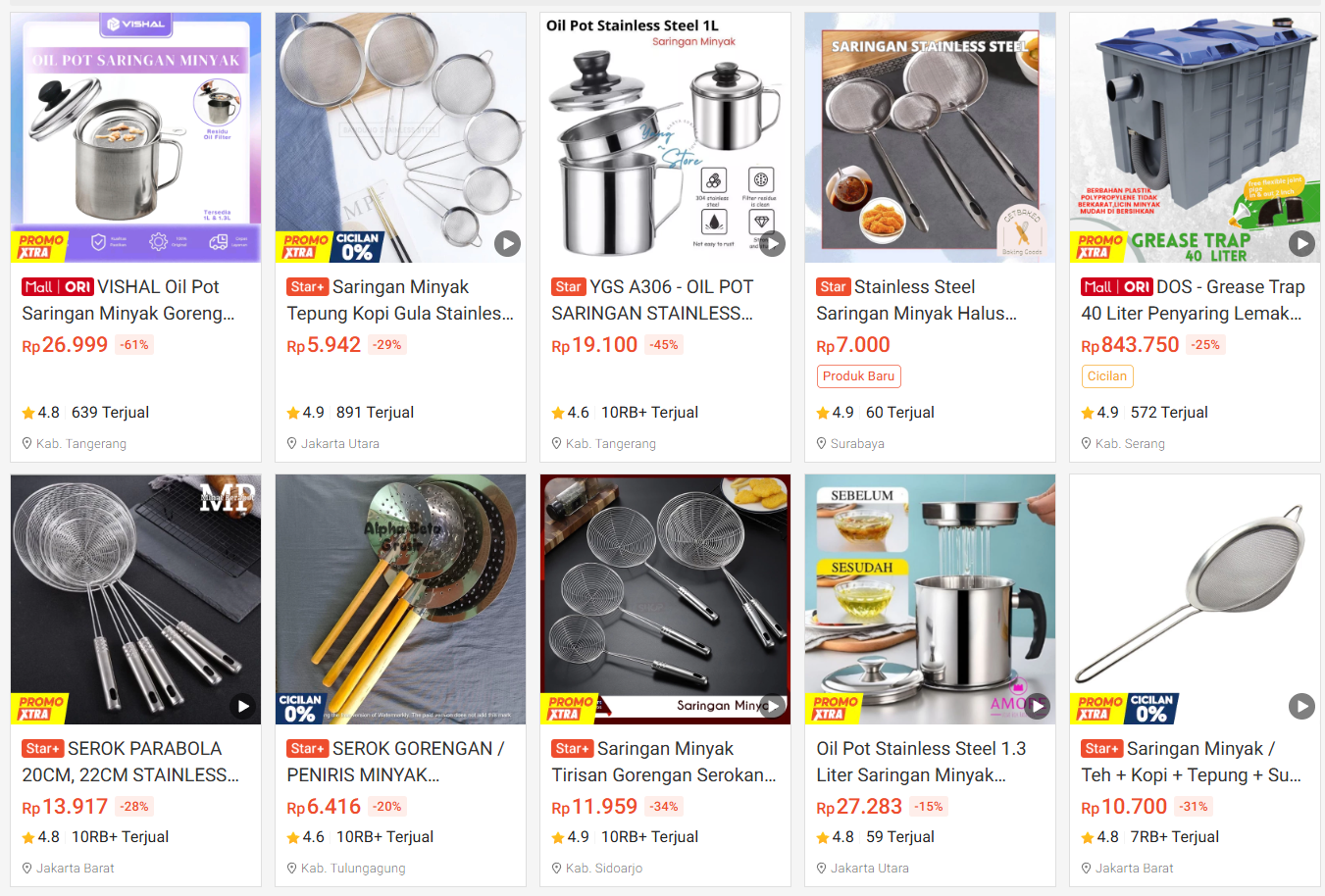Open VISHAL Oil Pot Saringan Minyak Goreng listing
The height and width of the screenshot is (896, 1325).
coord(128,300)
